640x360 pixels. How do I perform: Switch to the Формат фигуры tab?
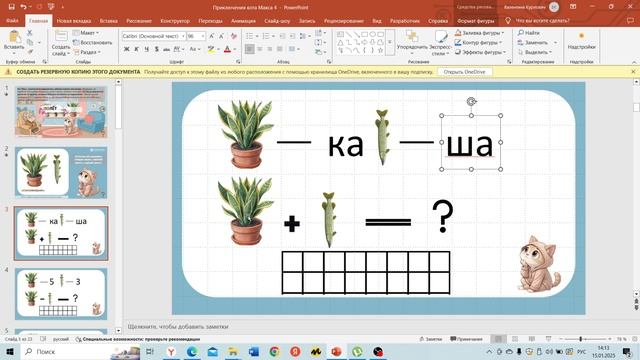(x=476, y=20)
